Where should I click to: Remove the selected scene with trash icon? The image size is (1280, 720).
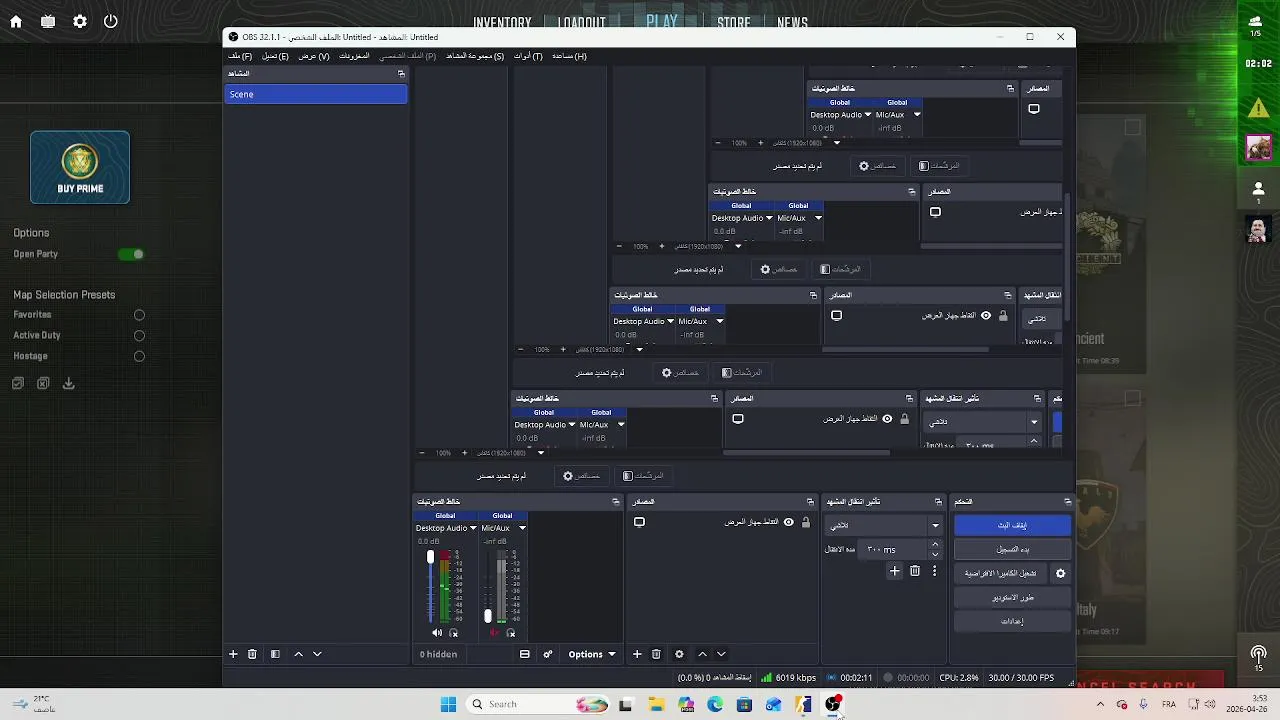click(252, 654)
